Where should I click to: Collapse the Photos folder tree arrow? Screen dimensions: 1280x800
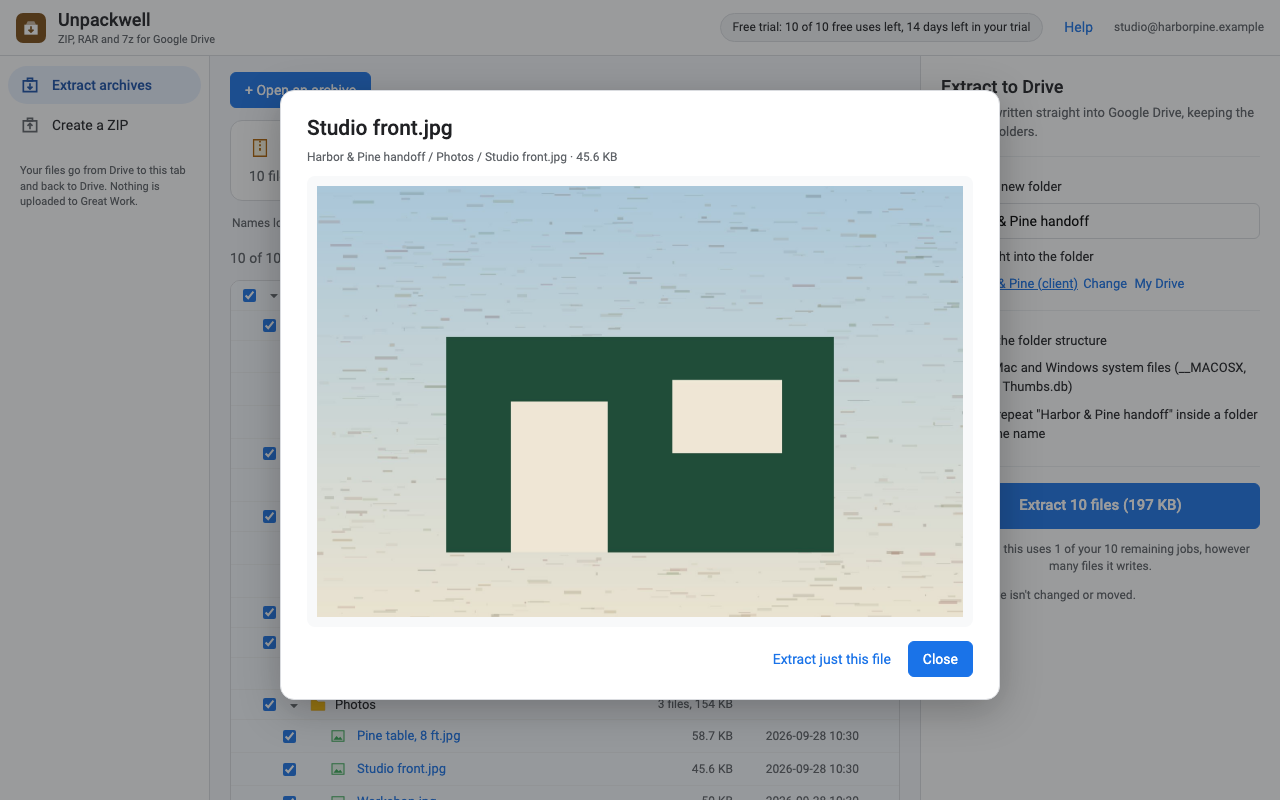[x=294, y=705]
